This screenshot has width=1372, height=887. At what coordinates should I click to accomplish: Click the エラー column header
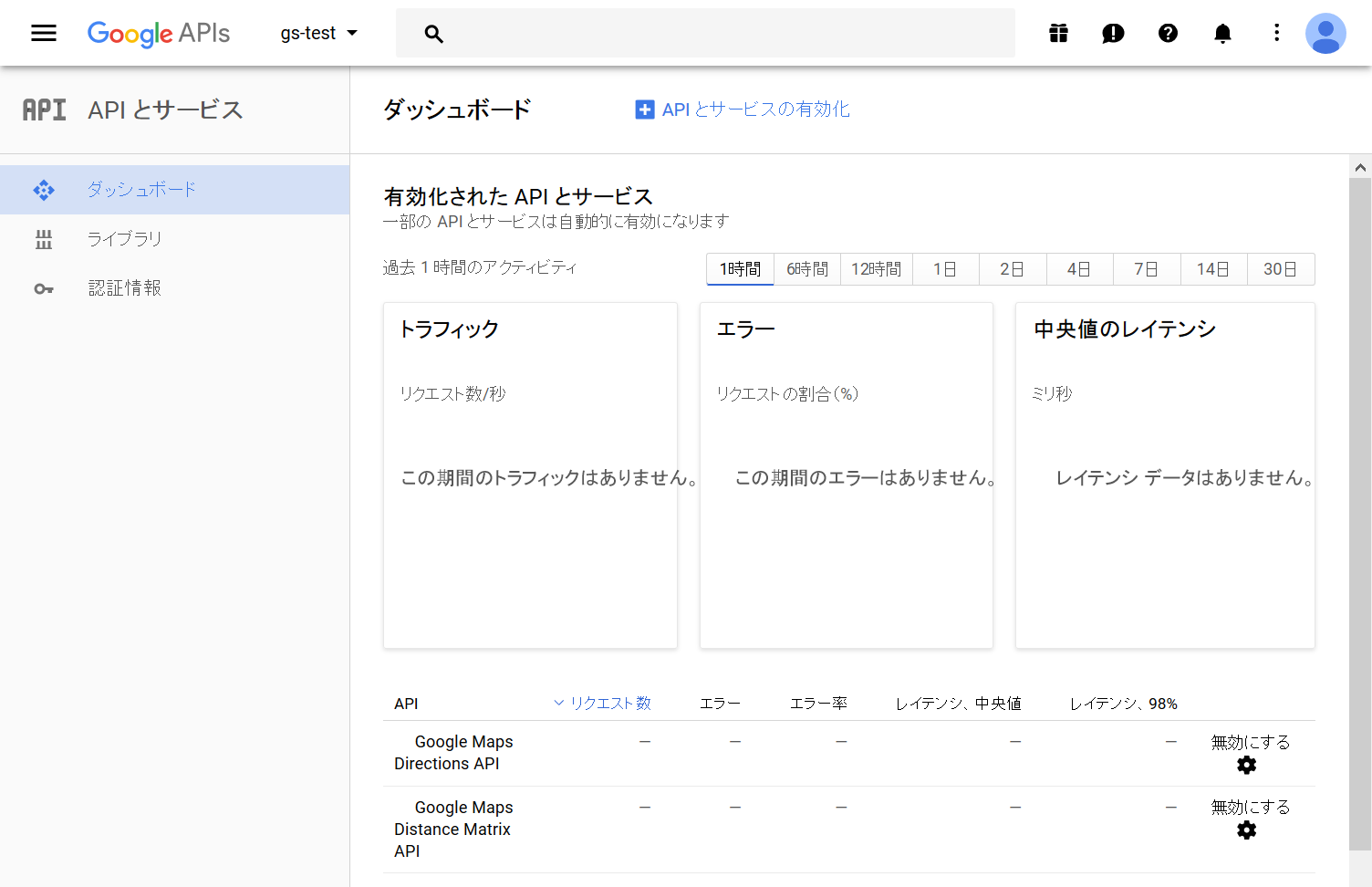[720, 703]
